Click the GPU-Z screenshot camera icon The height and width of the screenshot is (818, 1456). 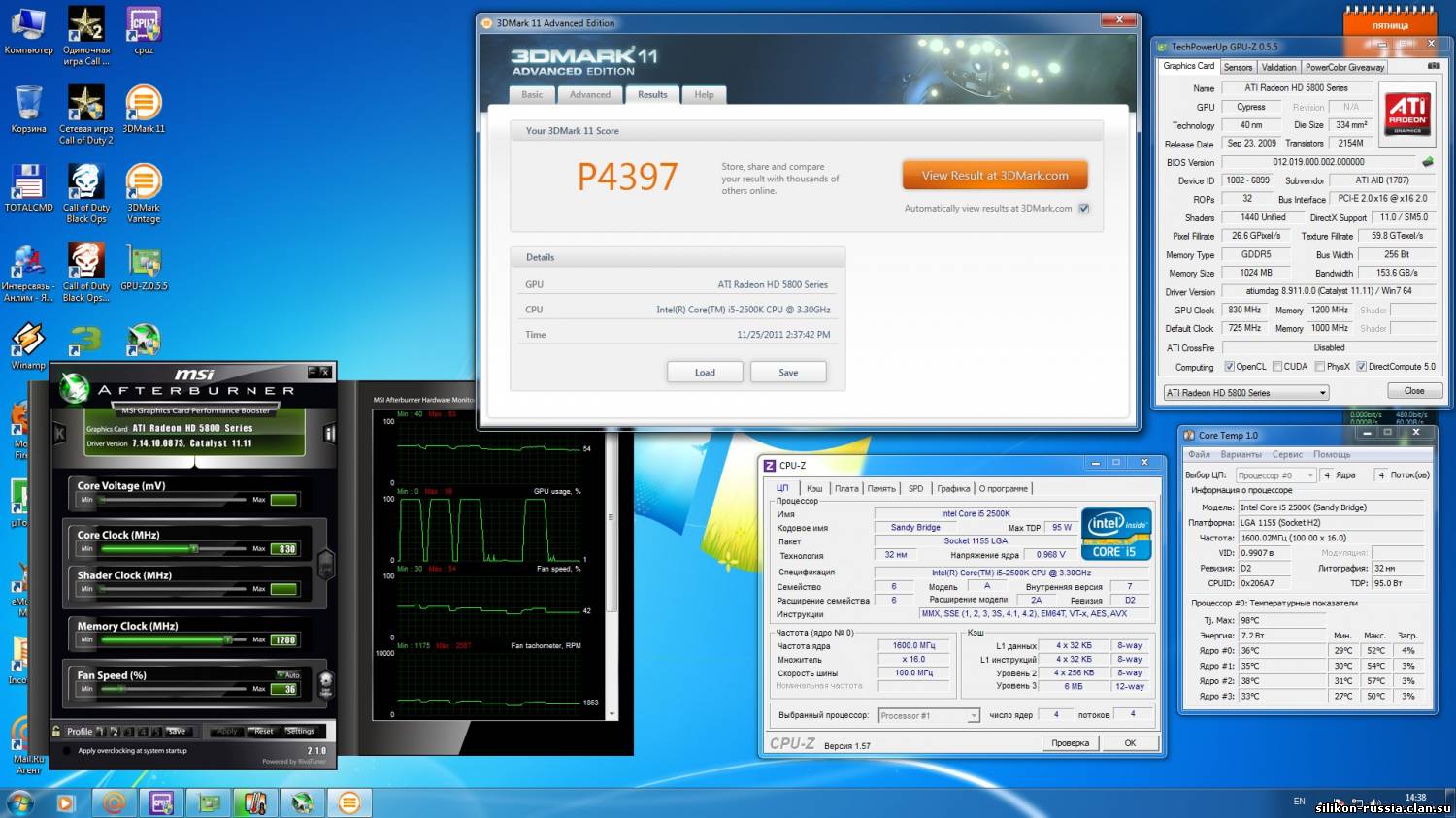(1434, 66)
